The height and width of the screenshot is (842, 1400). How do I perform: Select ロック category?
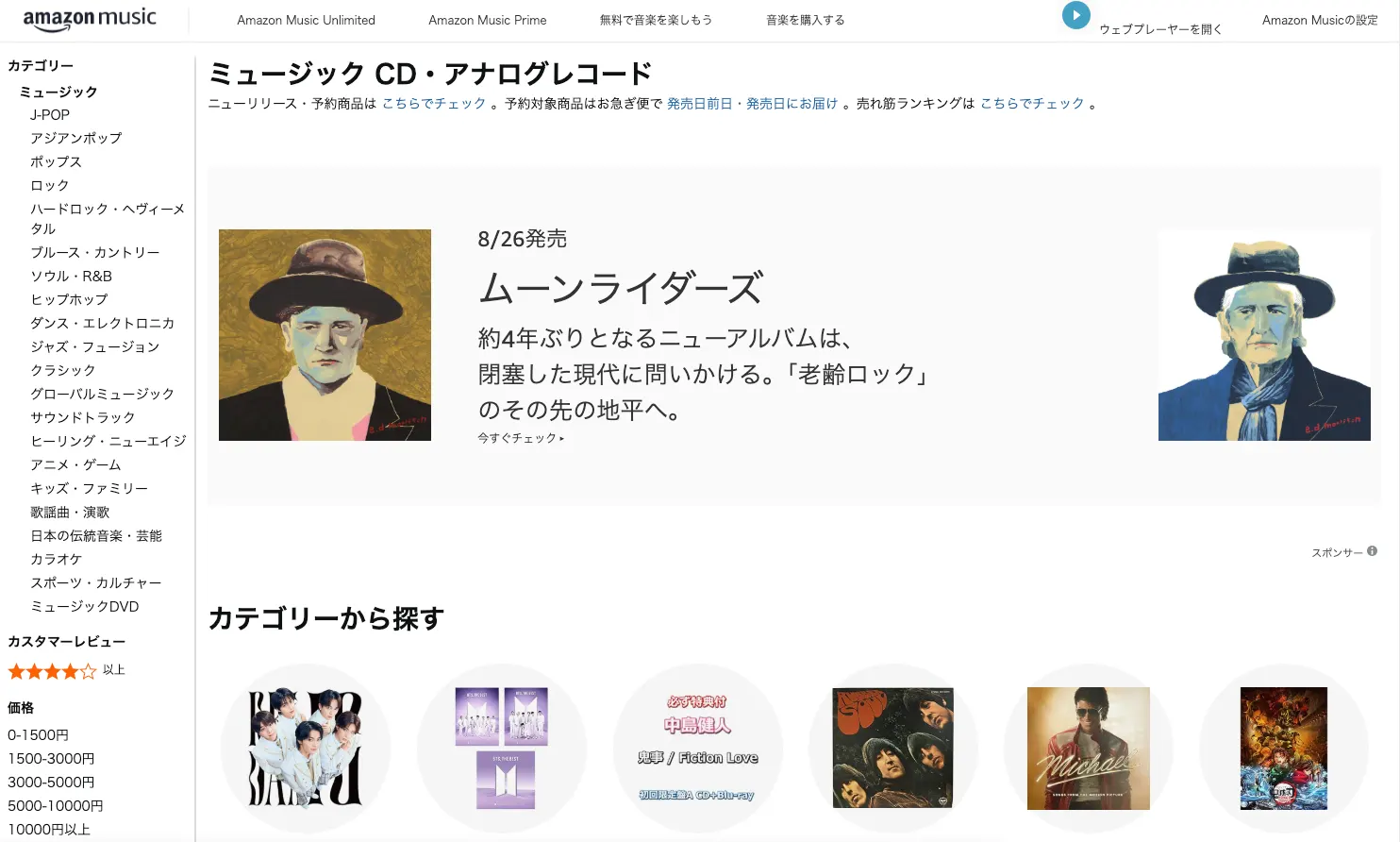[50, 185]
